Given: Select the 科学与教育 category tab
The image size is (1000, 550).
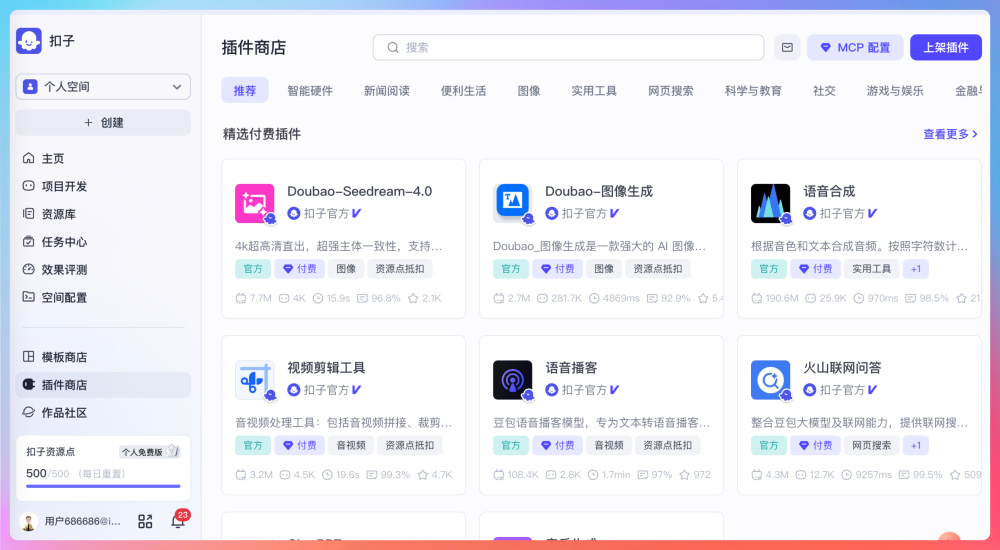Looking at the screenshot, I should tap(753, 91).
